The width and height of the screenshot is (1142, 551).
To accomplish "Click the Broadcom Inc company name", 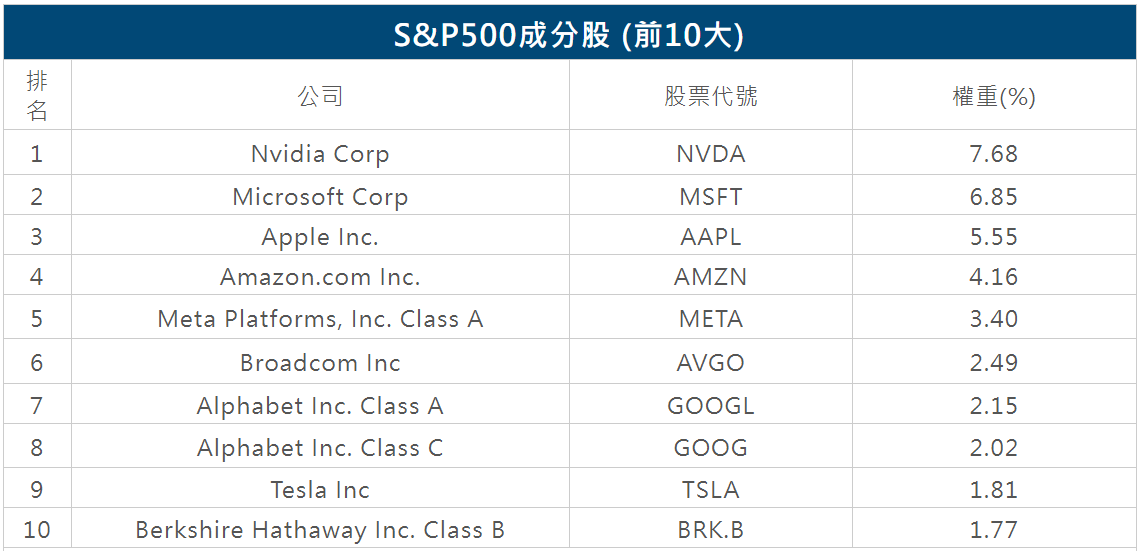I will (x=320, y=363).
